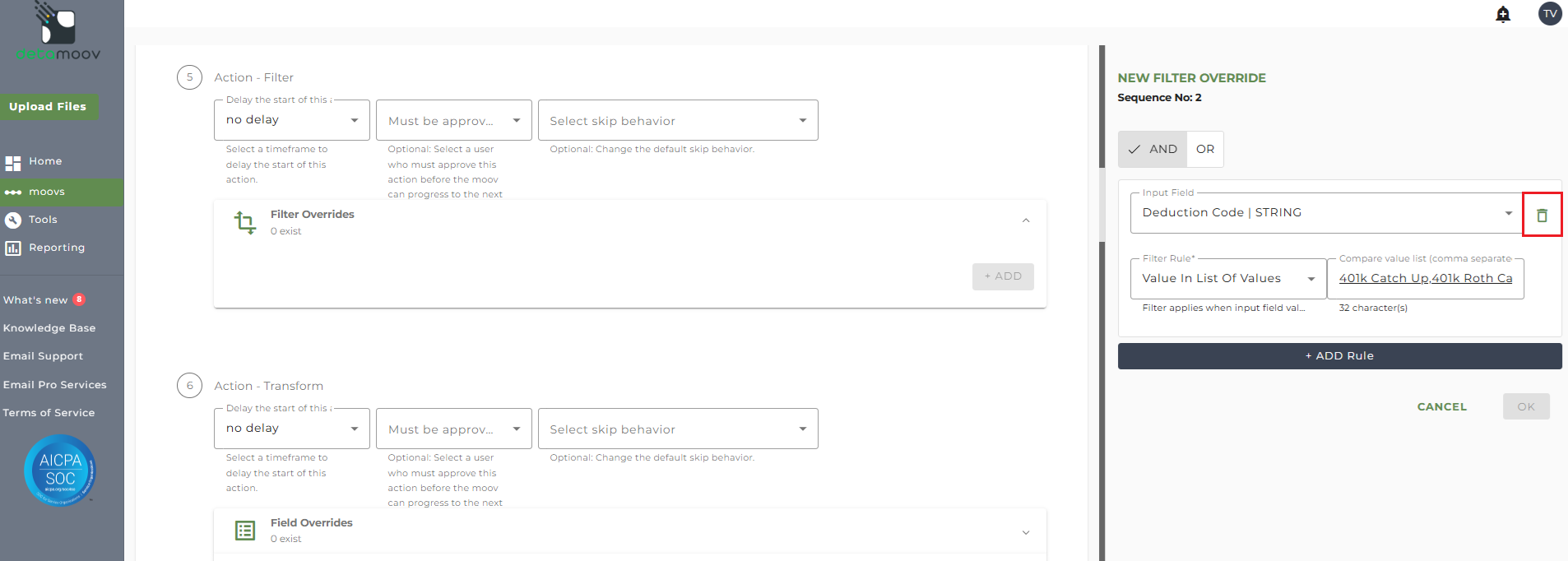Click the datamoov logo

(58, 33)
